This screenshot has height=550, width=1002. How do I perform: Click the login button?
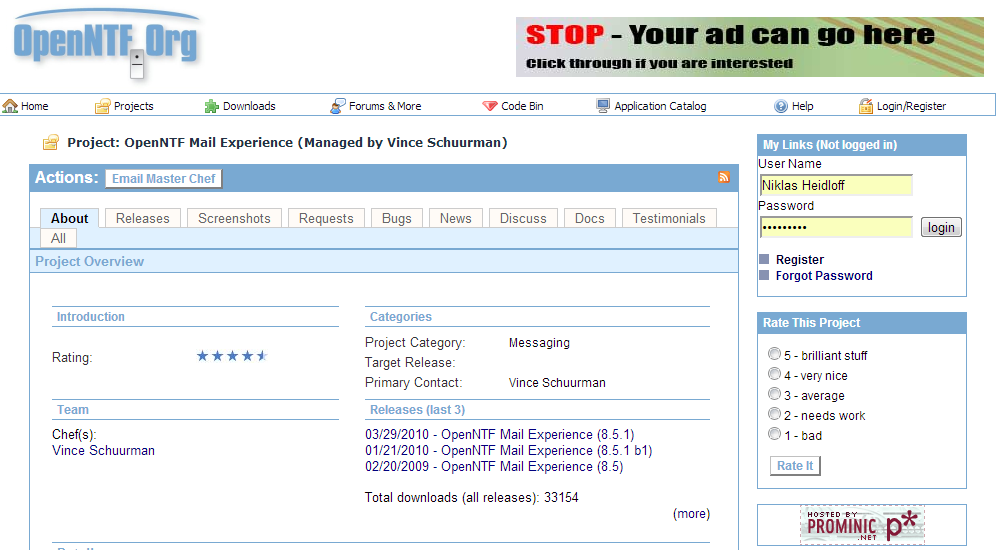(x=941, y=227)
